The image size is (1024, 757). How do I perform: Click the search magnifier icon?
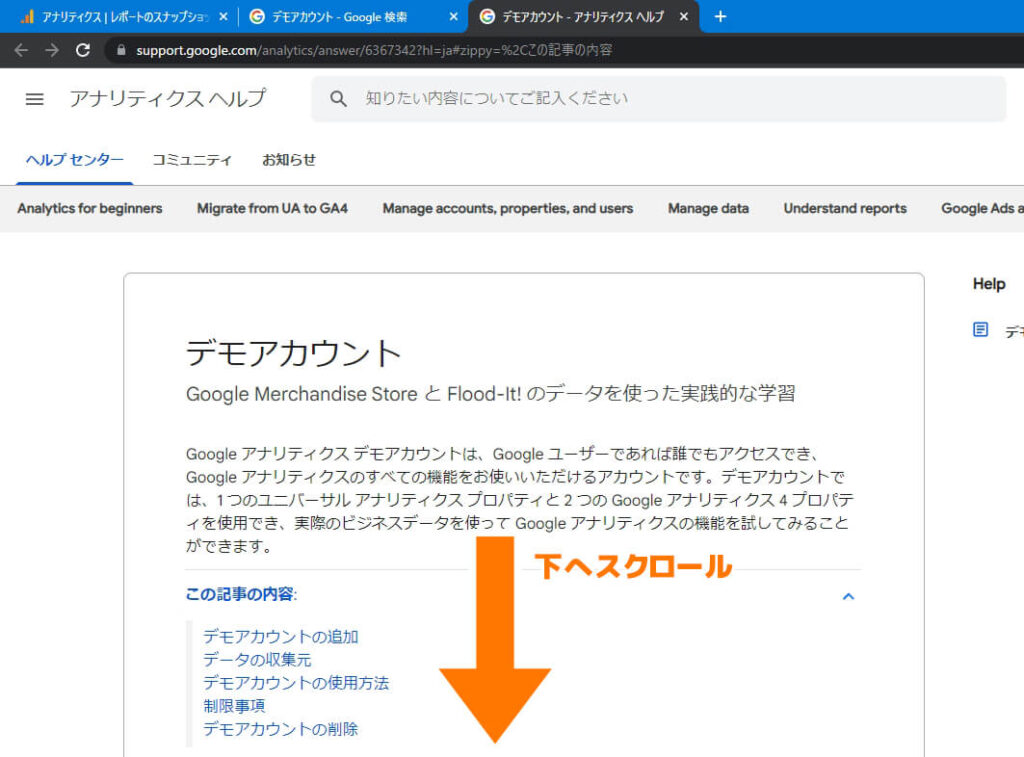338,99
